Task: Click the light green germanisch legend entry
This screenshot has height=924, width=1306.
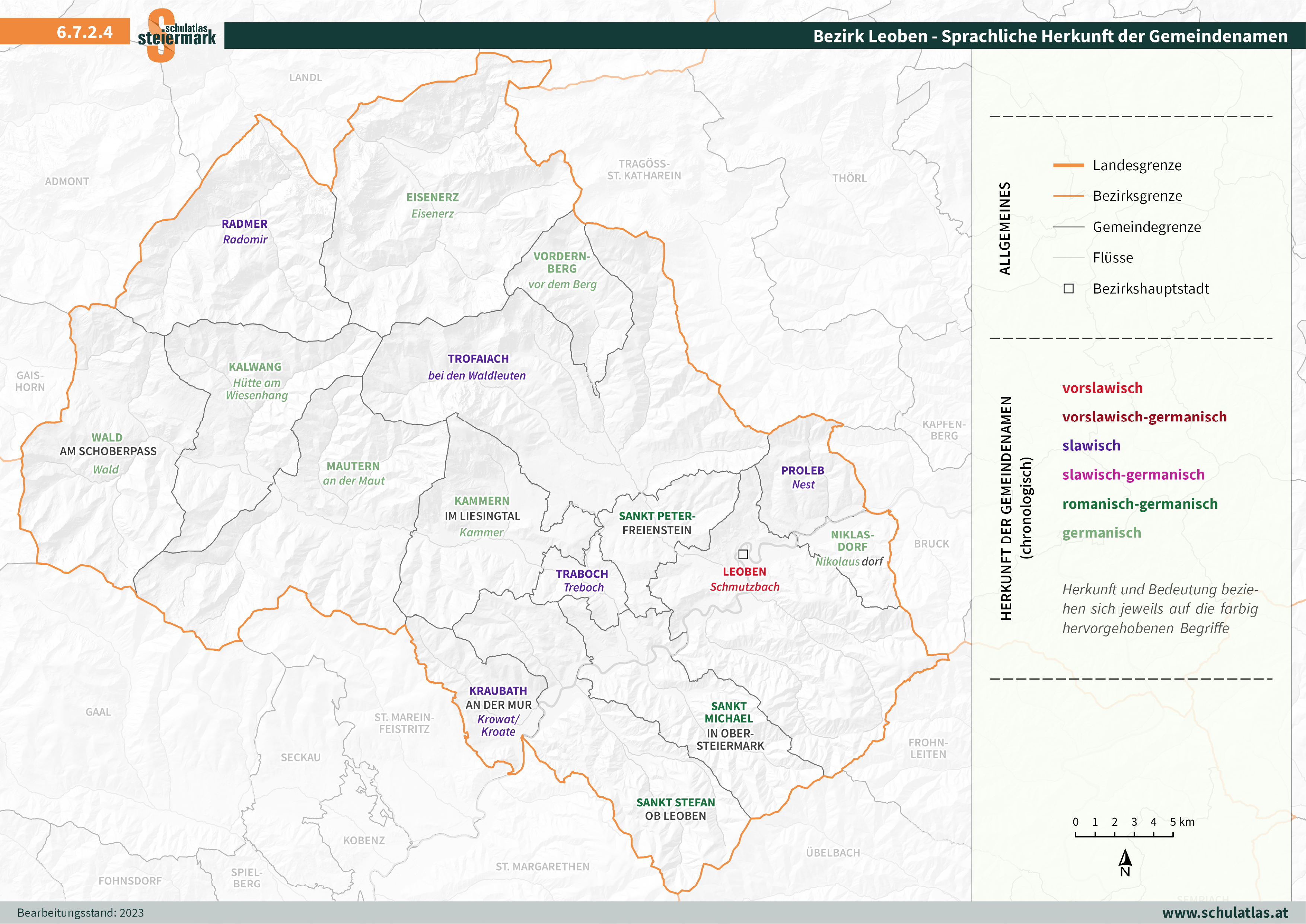Action: pos(1101,533)
